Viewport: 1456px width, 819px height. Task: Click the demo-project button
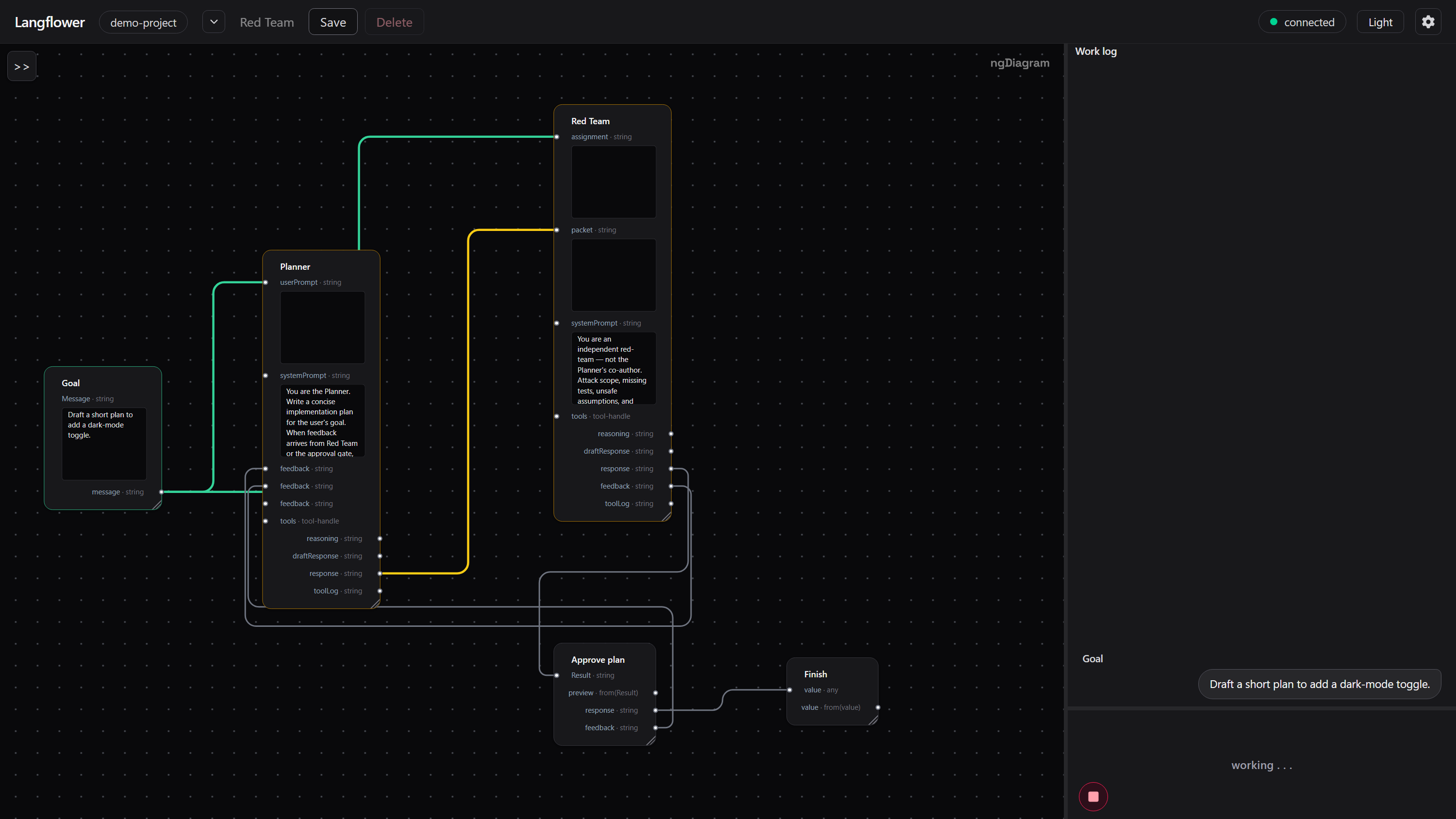[x=143, y=22]
